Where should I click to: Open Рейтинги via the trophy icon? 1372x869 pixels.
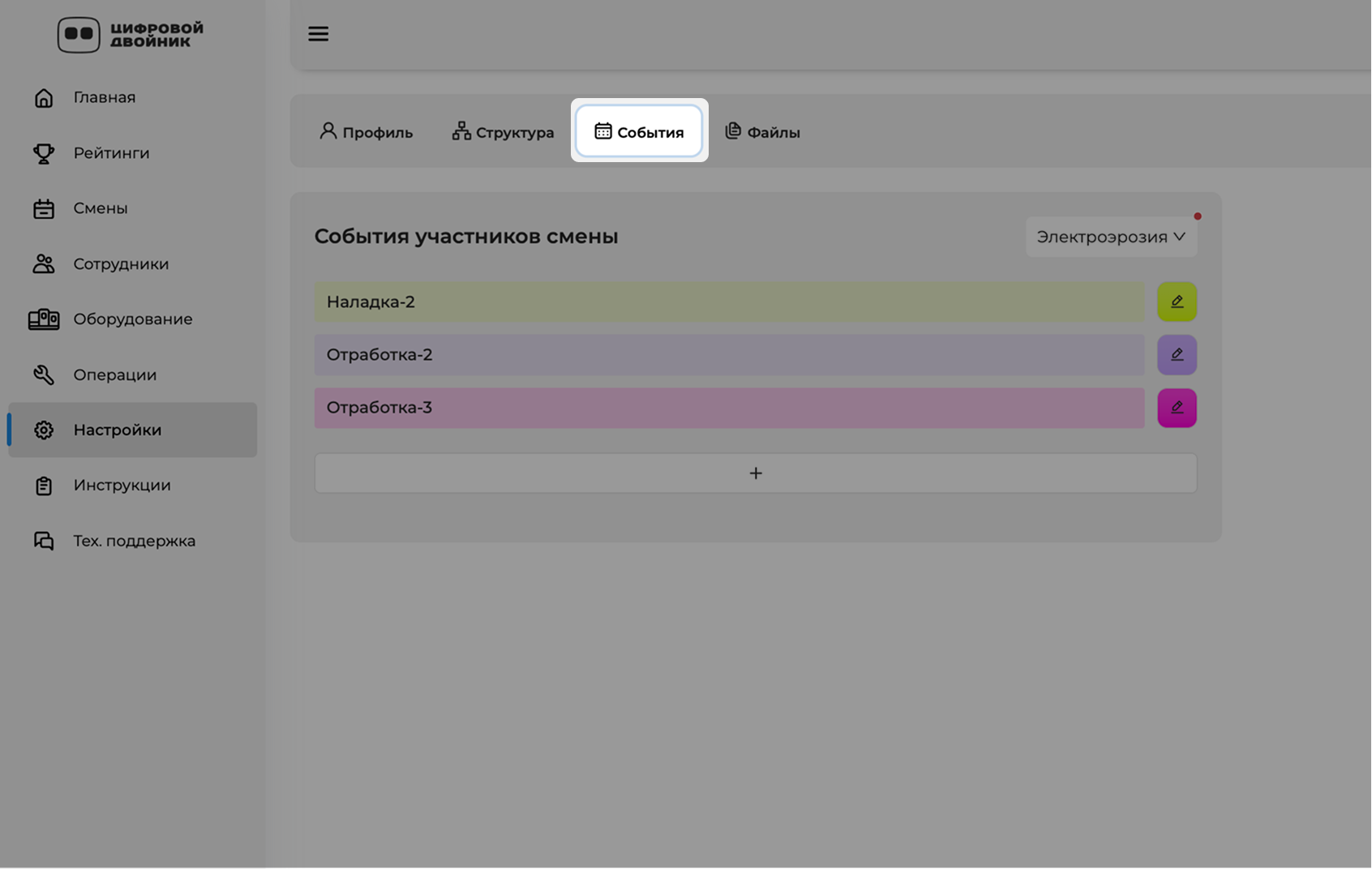pos(44,153)
